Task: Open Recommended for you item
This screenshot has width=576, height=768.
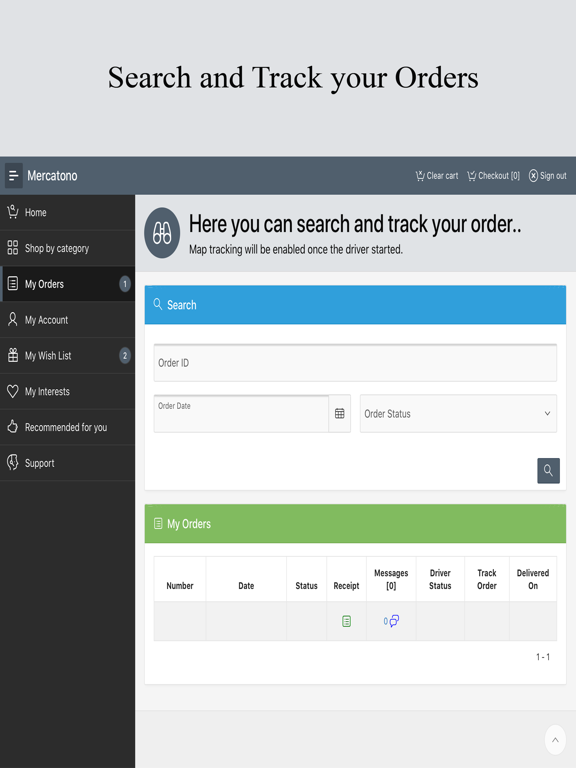Action: point(68,427)
